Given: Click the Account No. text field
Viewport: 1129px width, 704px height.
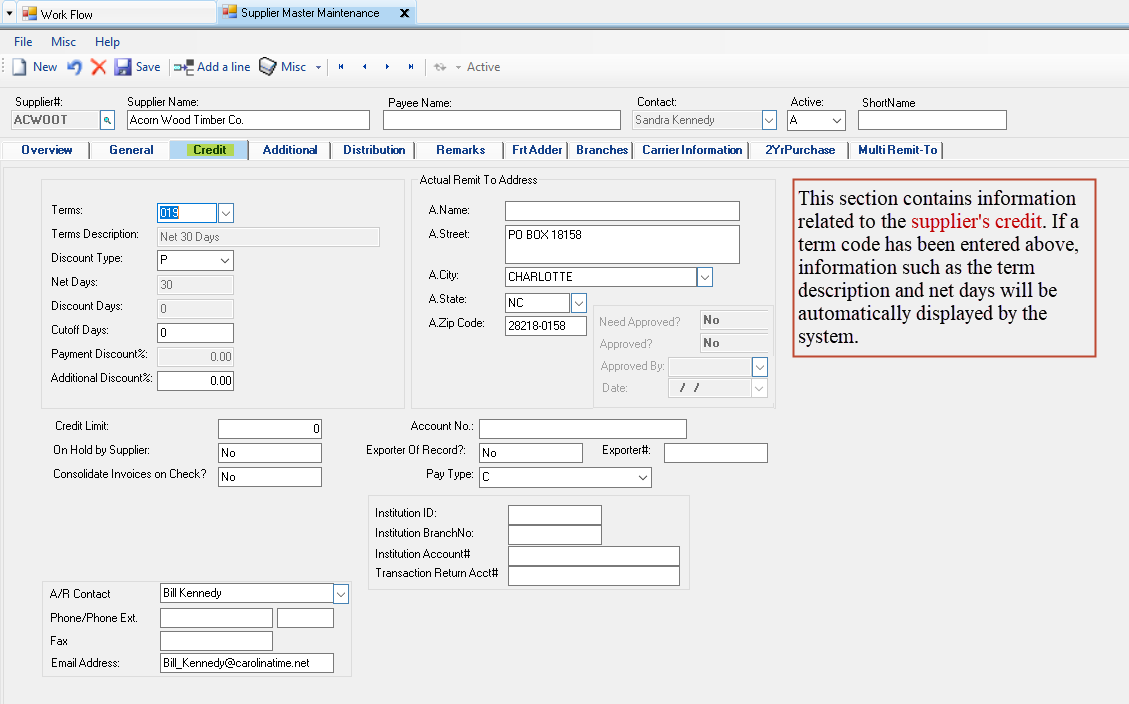Looking at the screenshot, I should (x=582, y=429).
